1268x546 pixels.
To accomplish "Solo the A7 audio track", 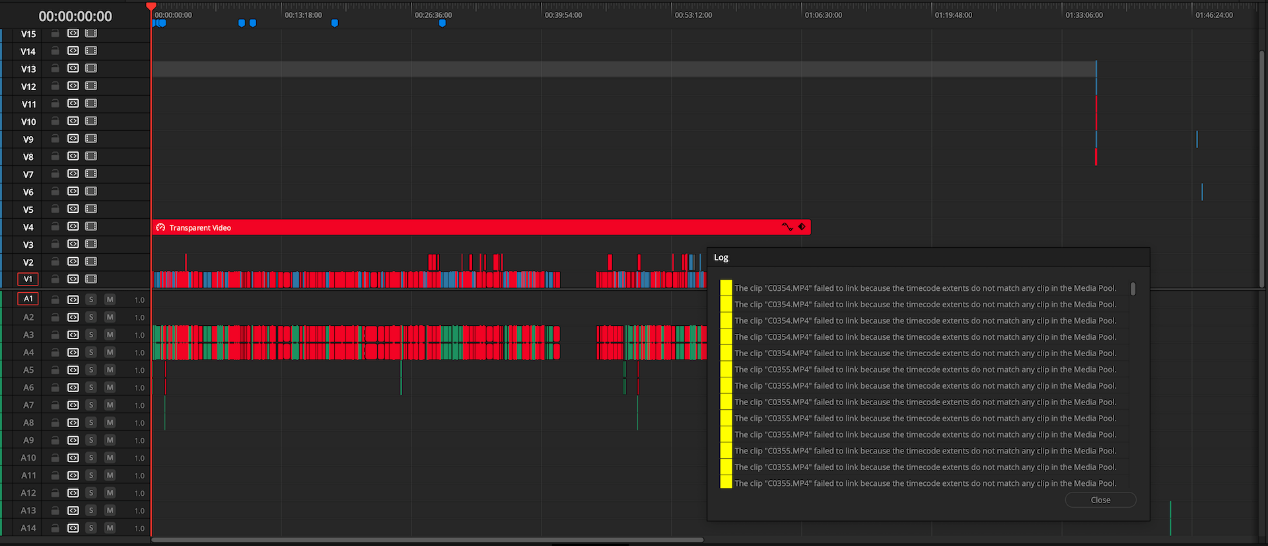I will (91, 405).
